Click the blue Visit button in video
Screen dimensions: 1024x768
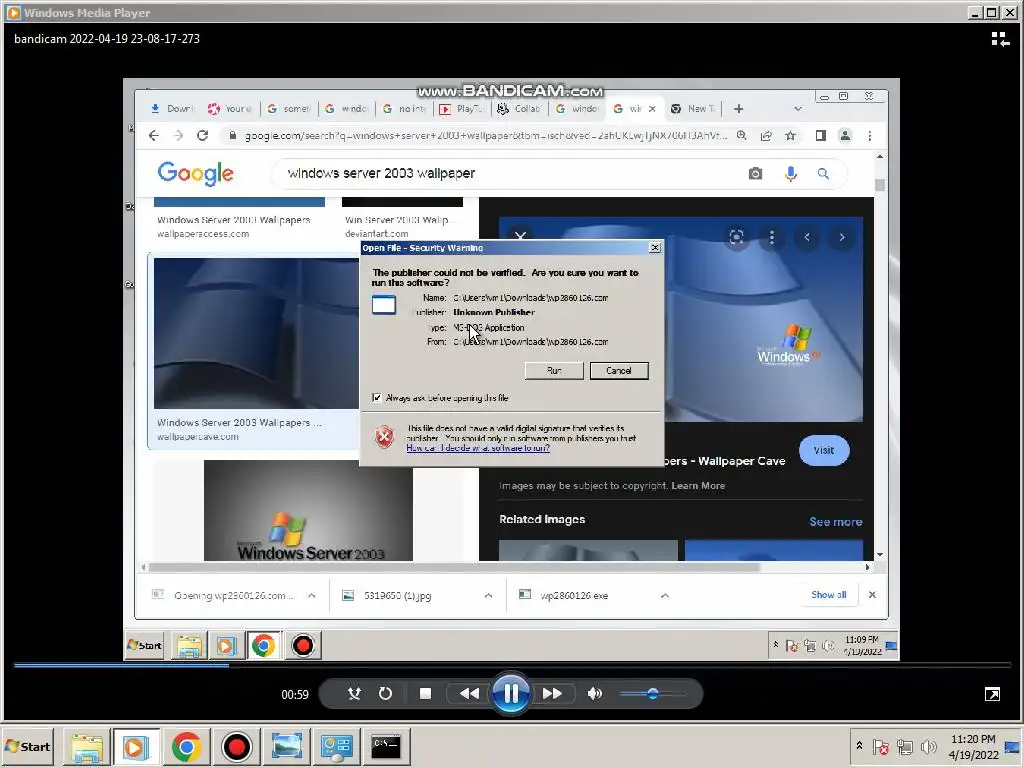point(824,450)
